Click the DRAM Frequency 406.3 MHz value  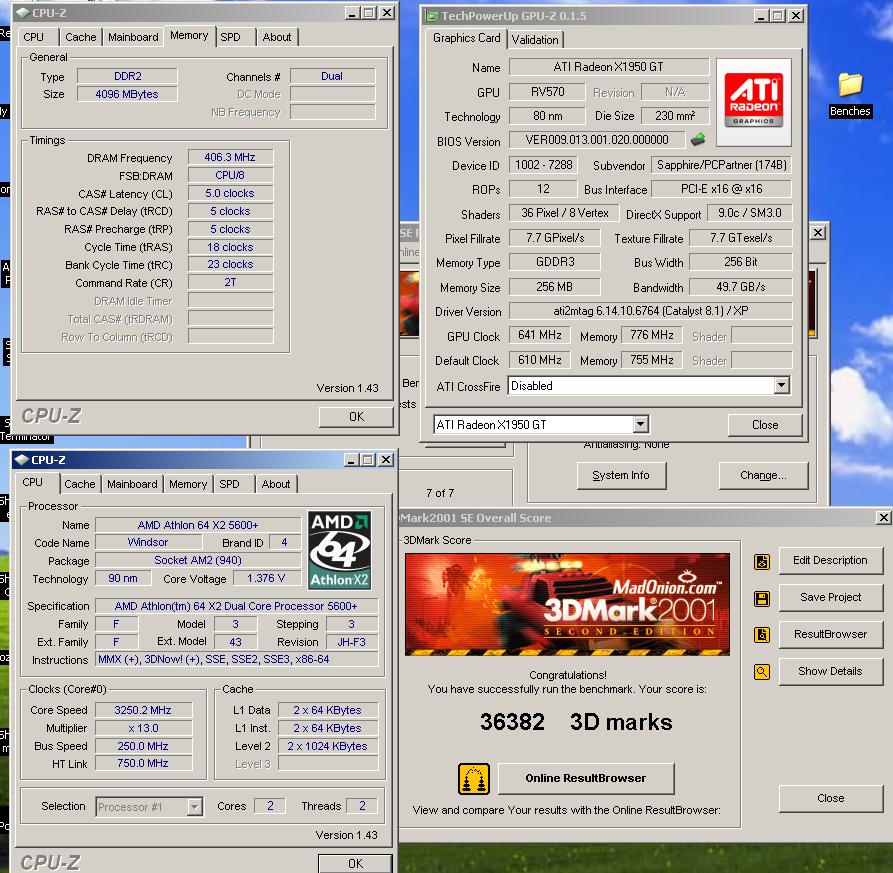[230, 157]
